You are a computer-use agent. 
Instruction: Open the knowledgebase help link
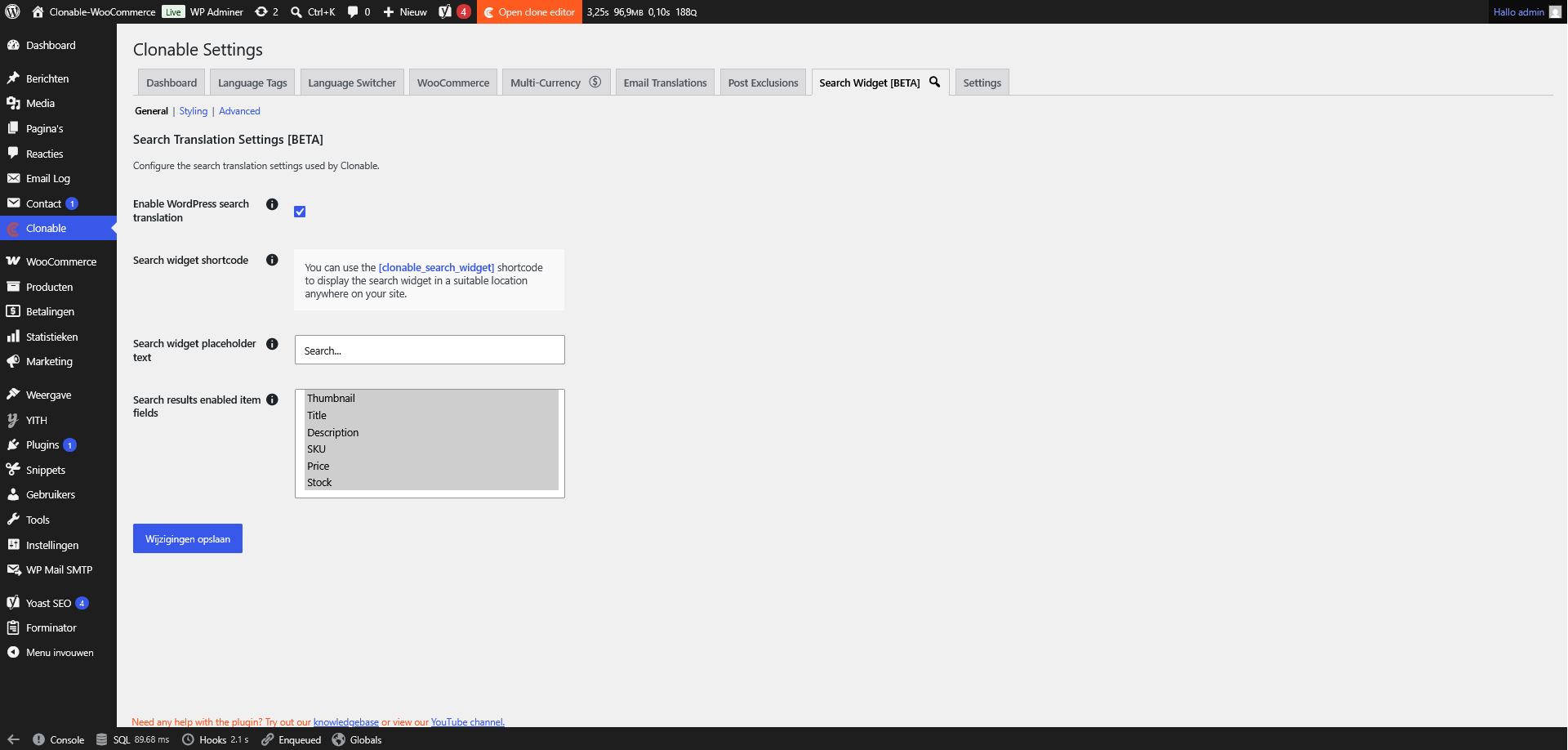point(346,722)
